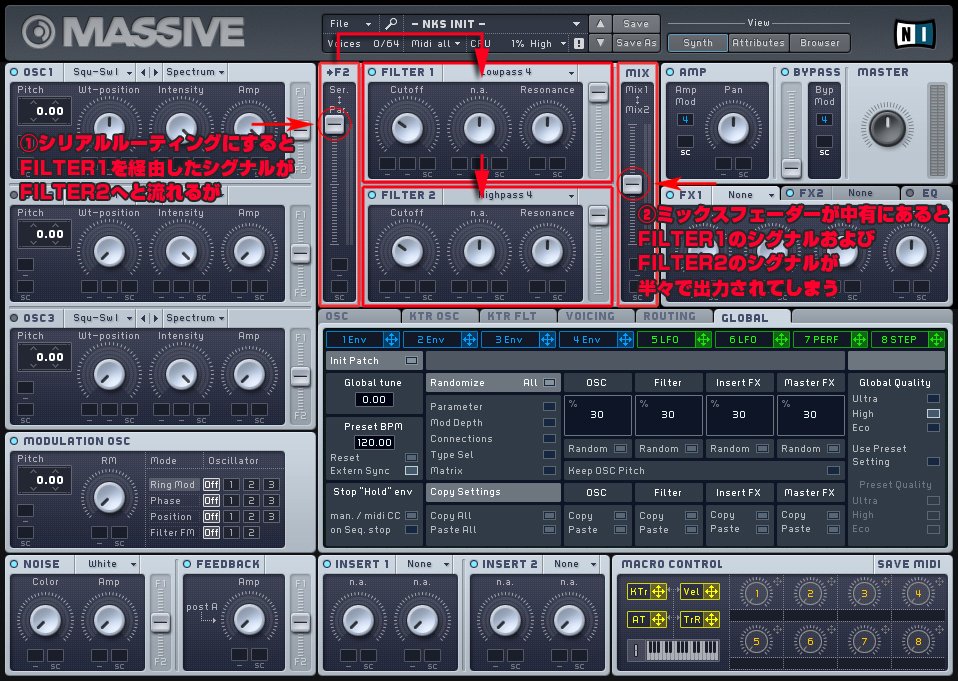Screen dimensions: 958x681
Task: Switch to the VOICING tab
Action: [590, 316]
